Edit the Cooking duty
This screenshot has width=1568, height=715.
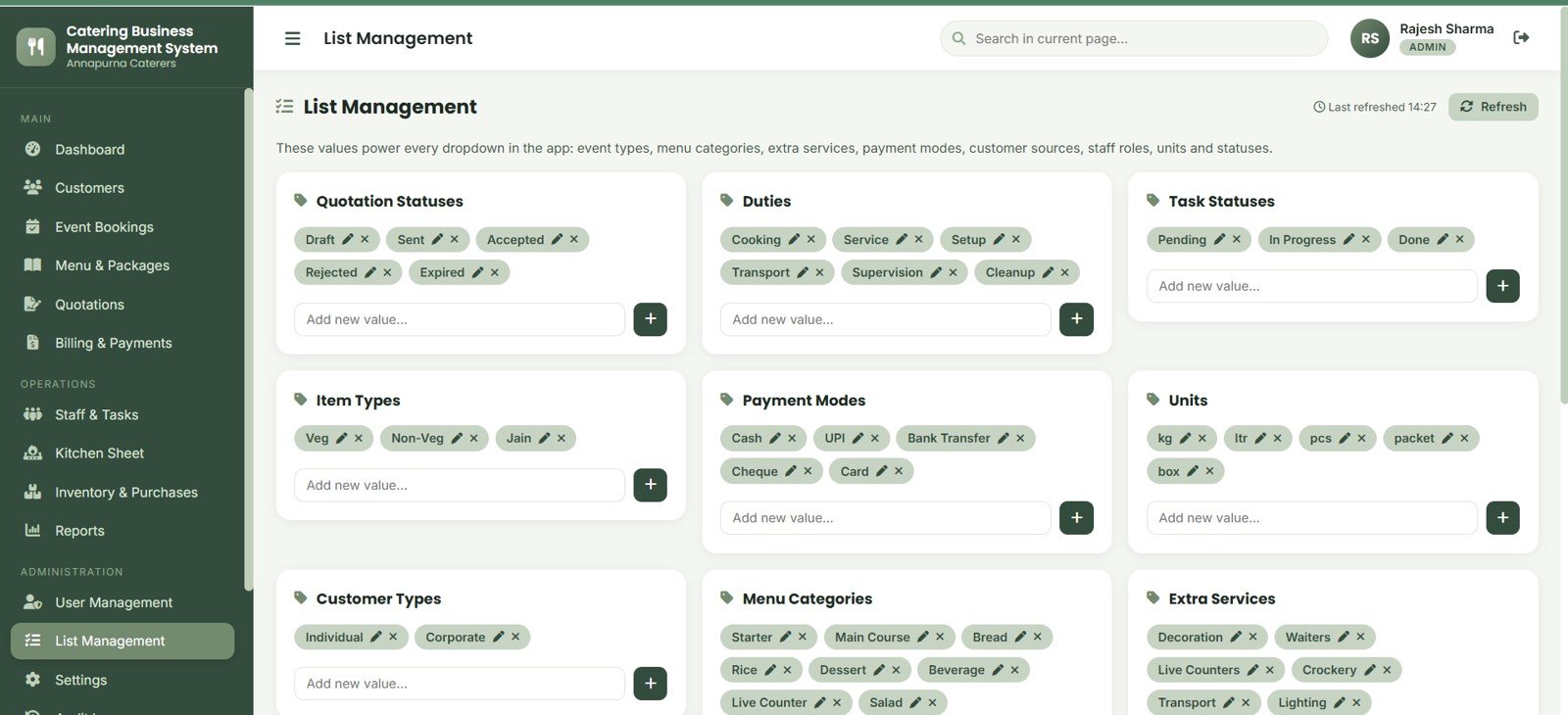[794, 239]
